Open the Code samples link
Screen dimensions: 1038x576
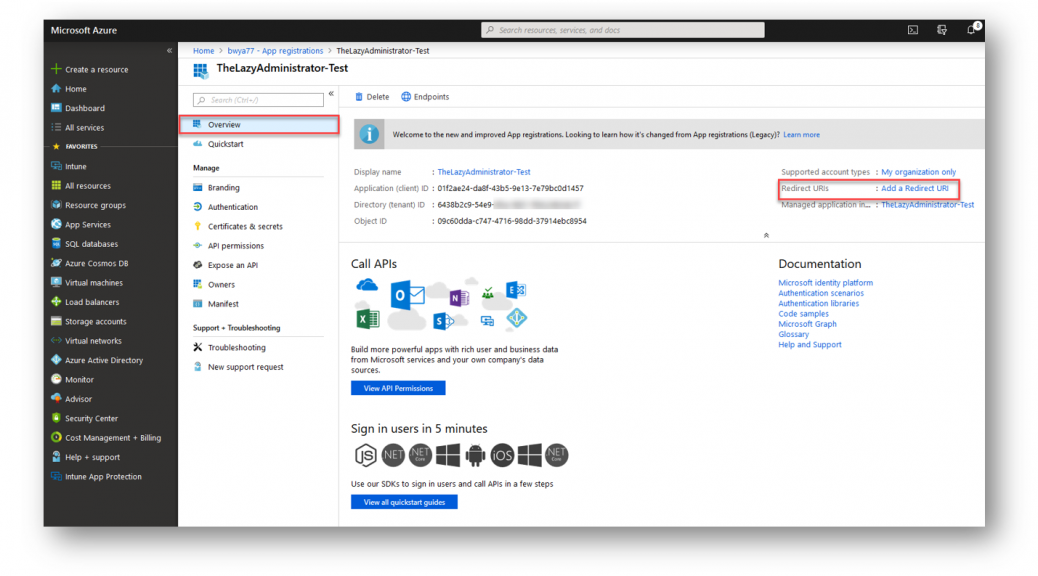(x=803, y=314)
